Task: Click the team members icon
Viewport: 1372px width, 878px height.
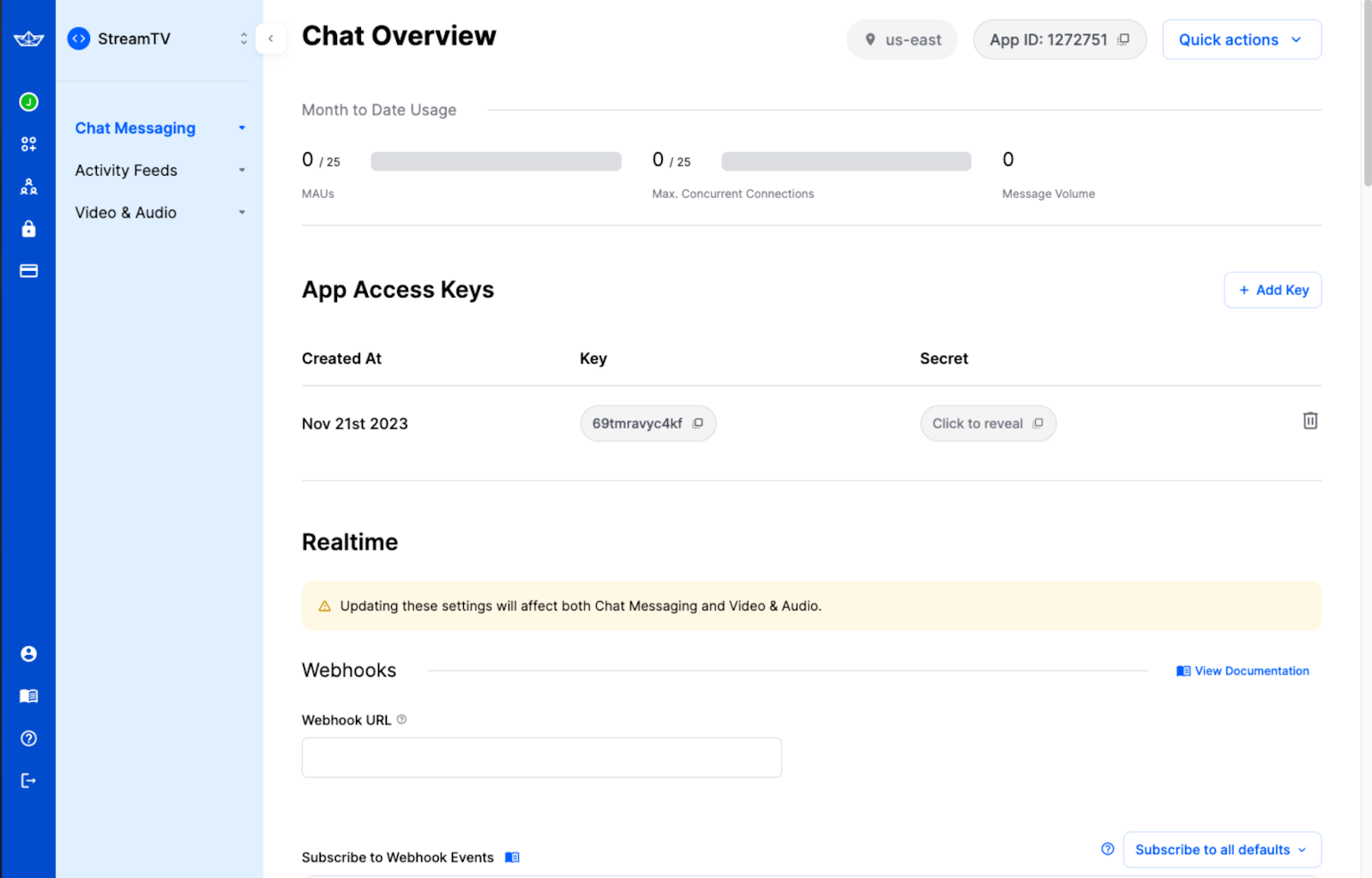Action: pos(28,186)
